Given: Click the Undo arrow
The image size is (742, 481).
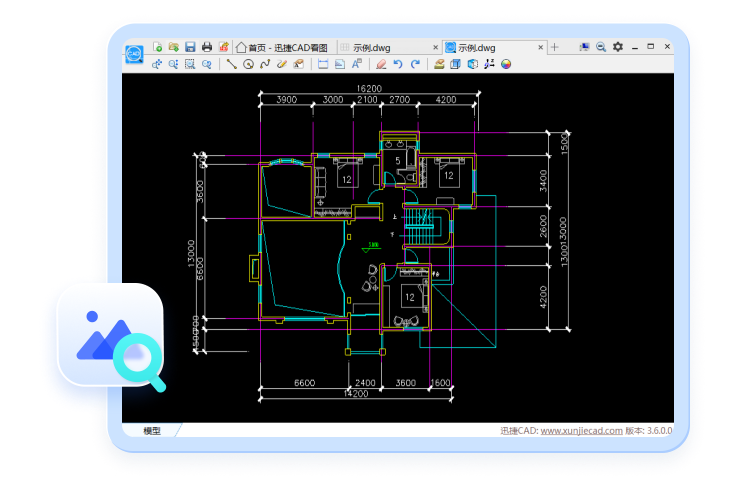Looking at the screenshot, I should coord(397,64).
